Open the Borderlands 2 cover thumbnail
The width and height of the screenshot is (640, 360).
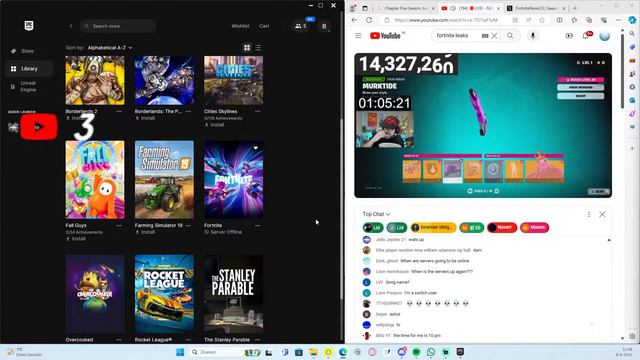[x=95, y=80]
